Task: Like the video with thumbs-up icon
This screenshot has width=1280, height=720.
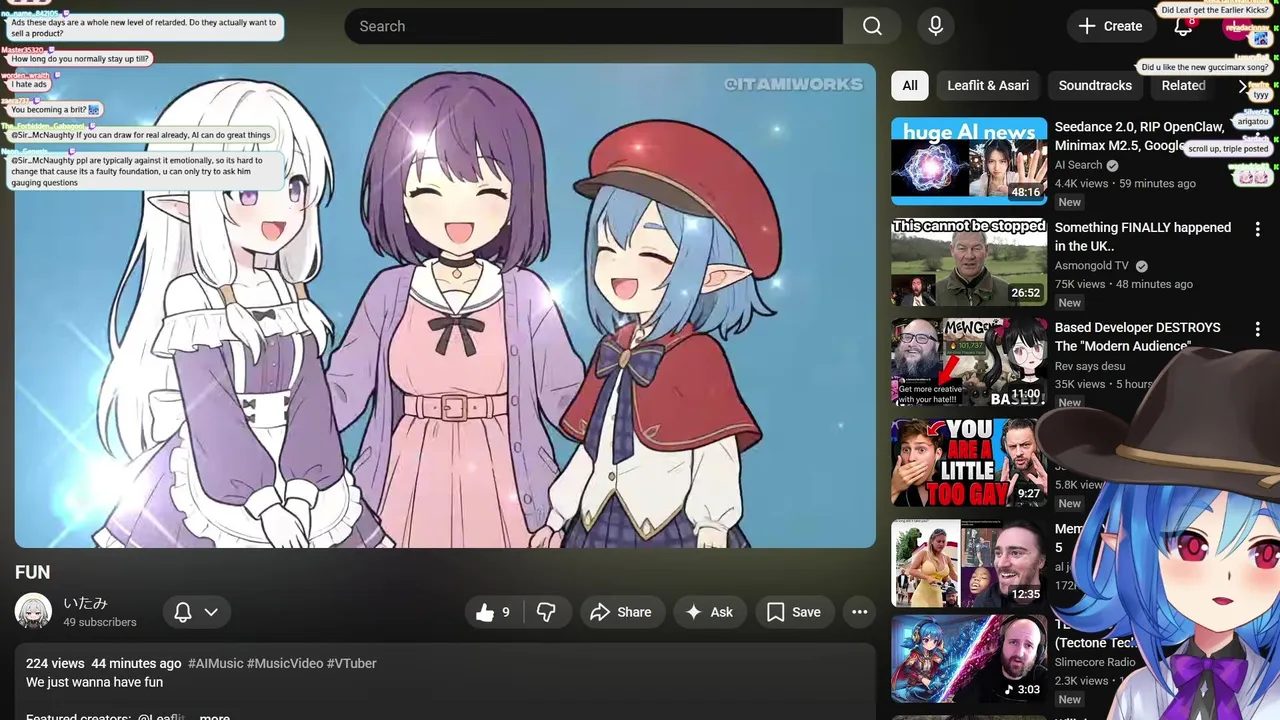Action: [496, 612]
